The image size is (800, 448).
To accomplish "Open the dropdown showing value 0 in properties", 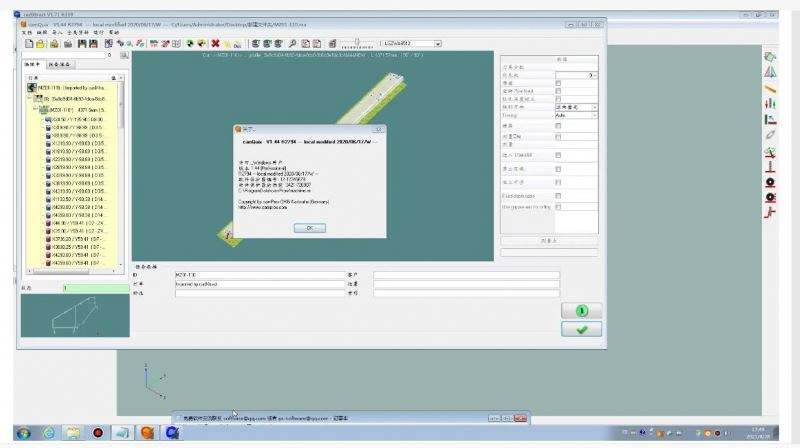I will [x=576, y=75].
